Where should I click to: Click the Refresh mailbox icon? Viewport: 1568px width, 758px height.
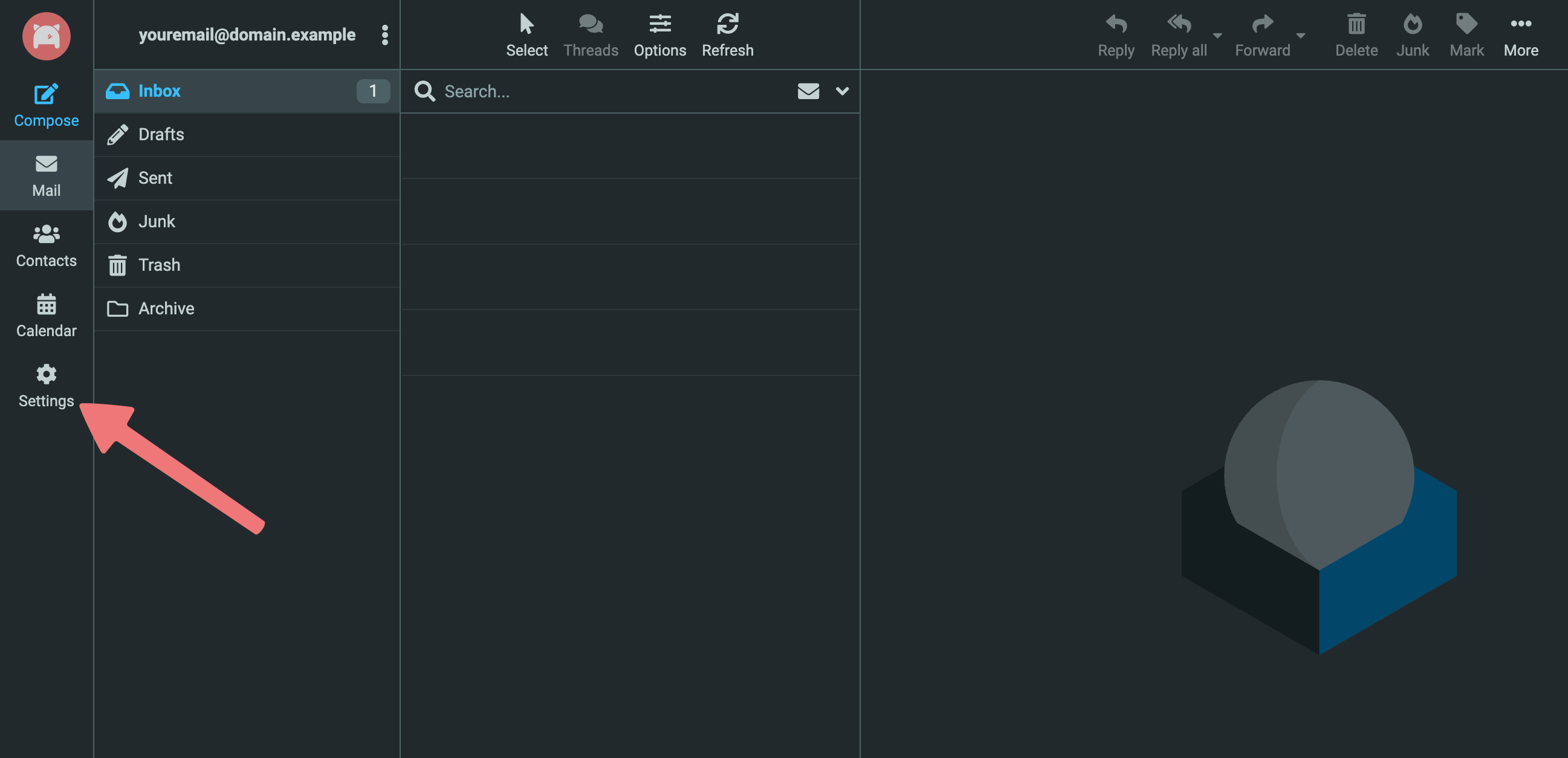coord(727,24)
